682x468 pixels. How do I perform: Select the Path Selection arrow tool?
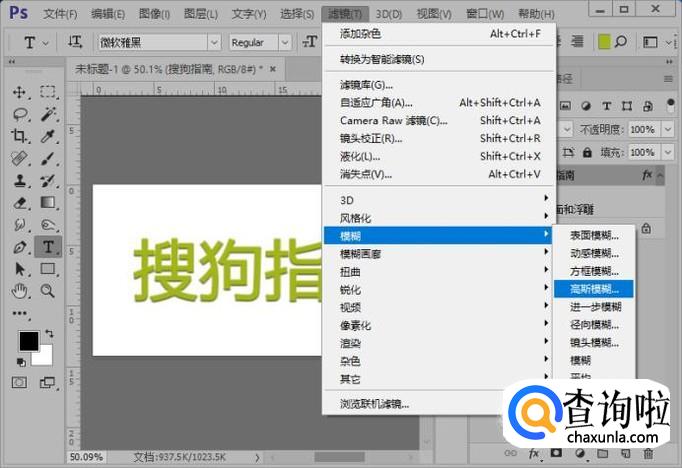[20, 269]
